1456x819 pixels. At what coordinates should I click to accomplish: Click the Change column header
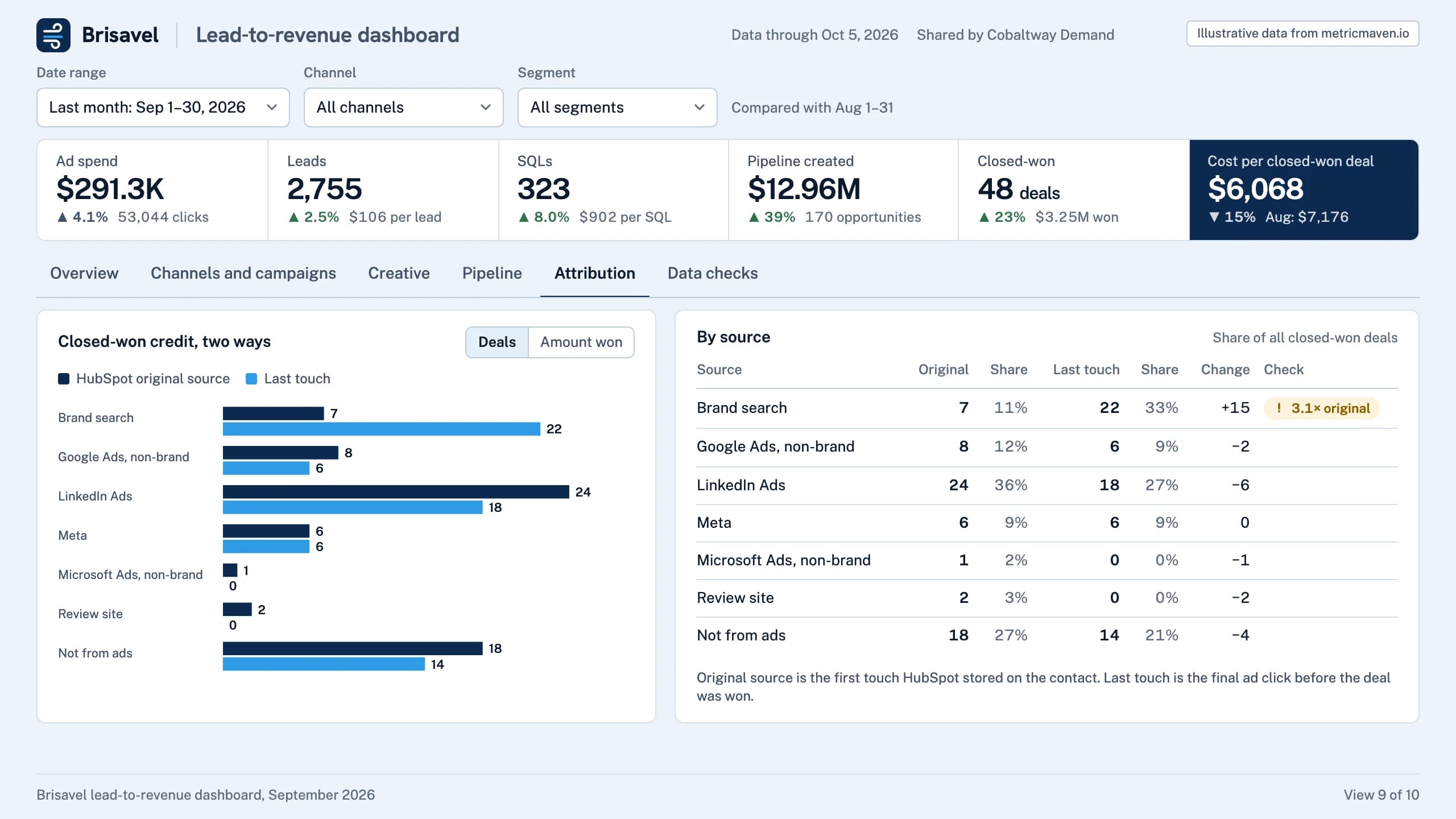pos(1225,370)
